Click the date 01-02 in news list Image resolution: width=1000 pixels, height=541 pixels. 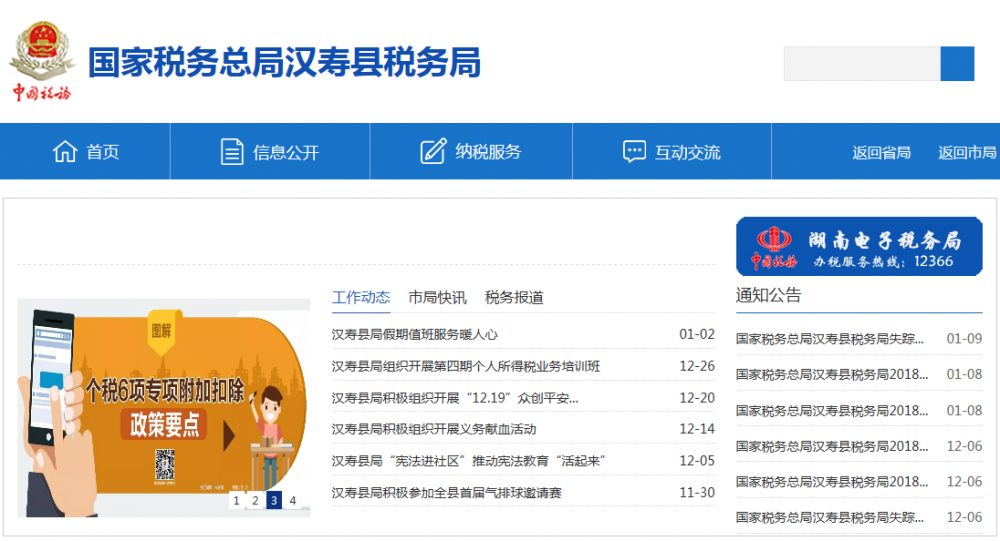pyautogui.click(x=697, y=334)
